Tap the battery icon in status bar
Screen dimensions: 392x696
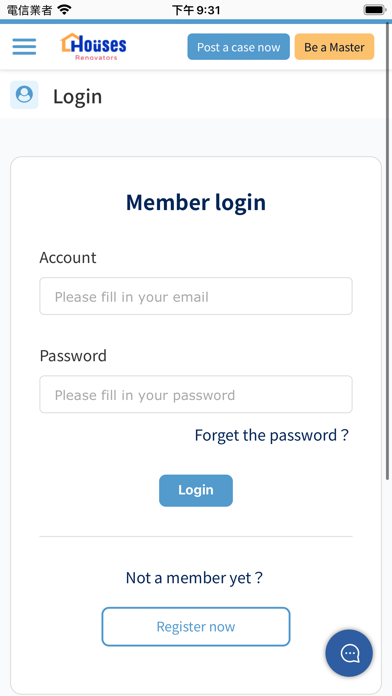(375, 10)
